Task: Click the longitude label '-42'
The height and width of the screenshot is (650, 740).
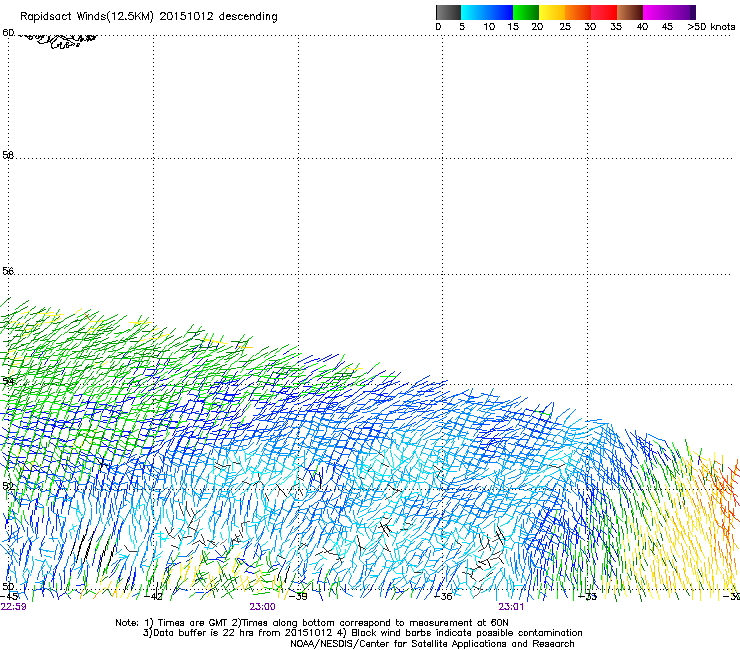Action: tap(154, 597)
